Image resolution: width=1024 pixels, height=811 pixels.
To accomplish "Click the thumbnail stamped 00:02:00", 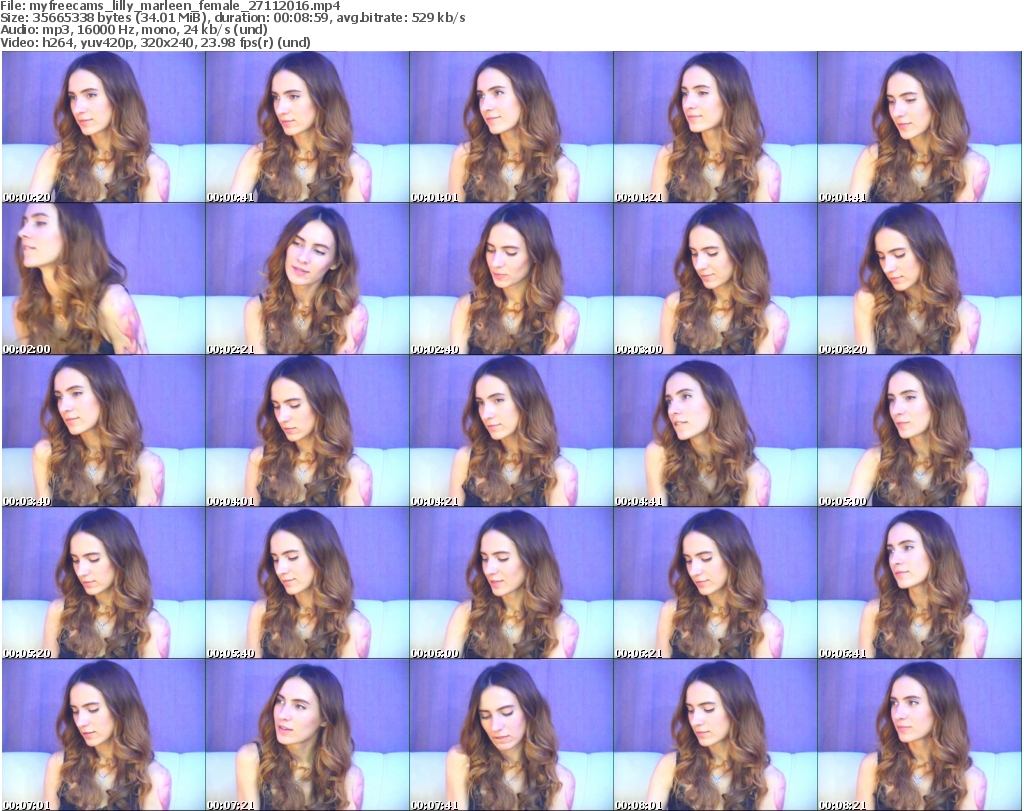I will pos(103,279).
